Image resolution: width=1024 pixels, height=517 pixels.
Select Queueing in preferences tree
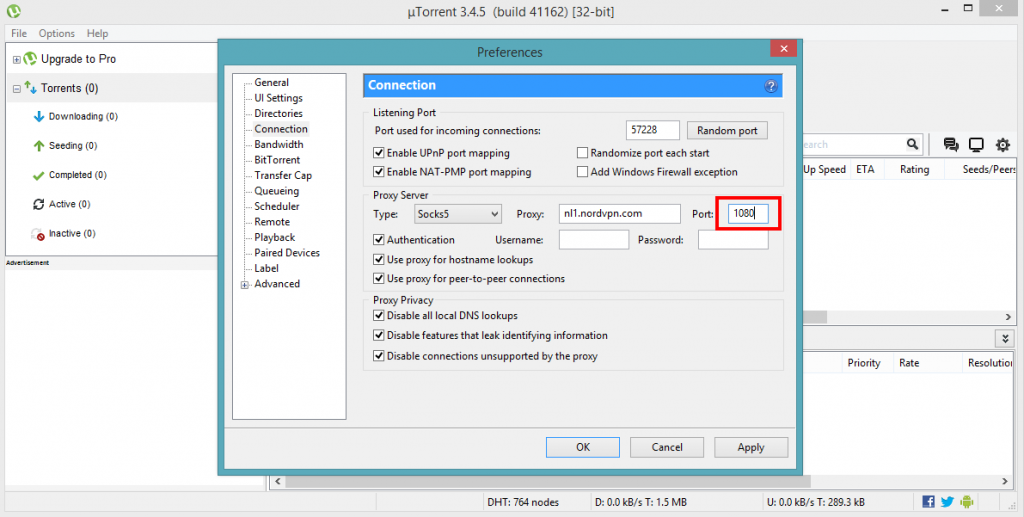(277, 191)
